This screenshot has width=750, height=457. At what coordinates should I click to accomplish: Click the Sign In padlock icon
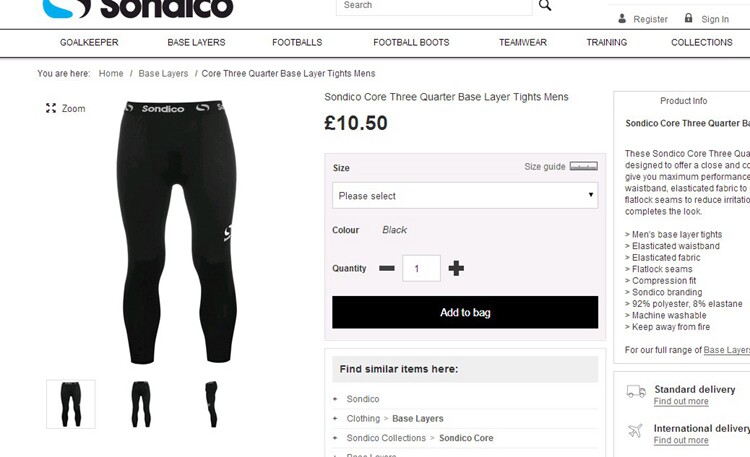pyautogui.click(x=688, y=18)
